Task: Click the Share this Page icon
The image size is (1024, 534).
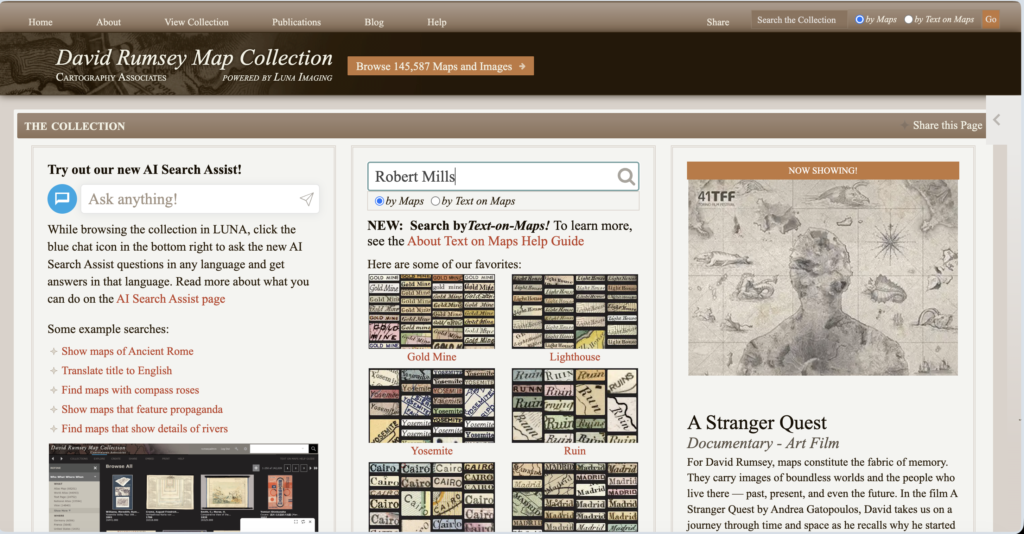Action: click(x=905, y=126)
